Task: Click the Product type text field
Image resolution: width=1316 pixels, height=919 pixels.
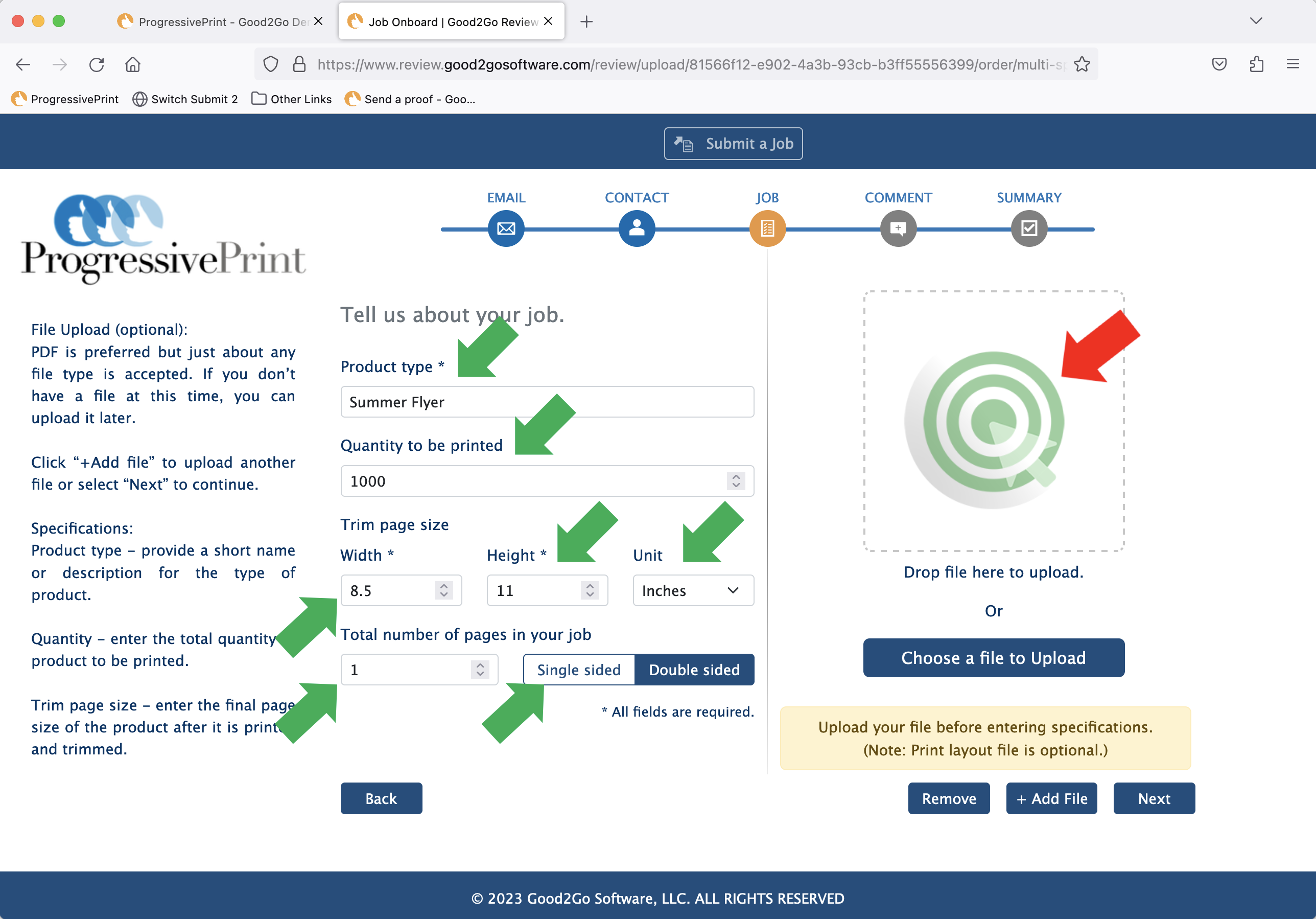Action: [x=547, y=402]
